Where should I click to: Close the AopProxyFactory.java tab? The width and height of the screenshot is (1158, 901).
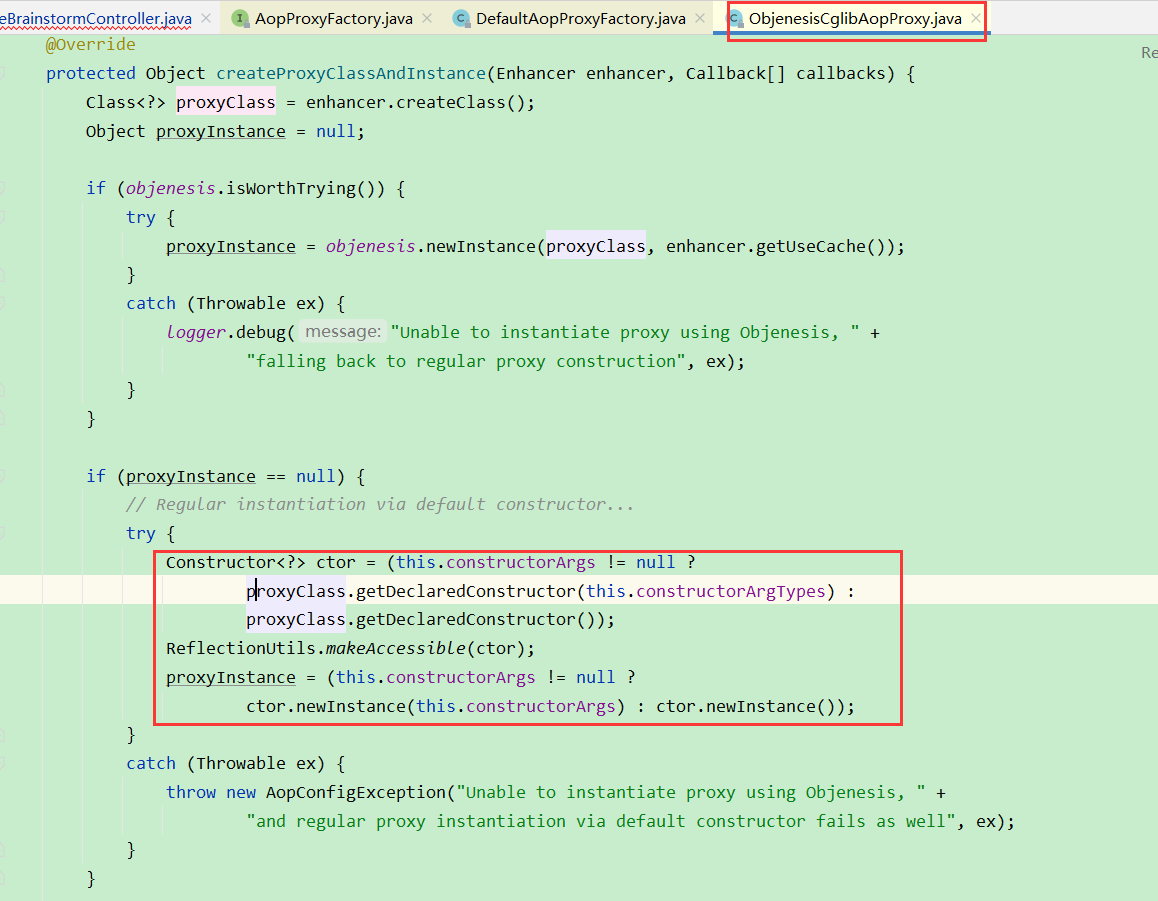[x=427, y=18]
